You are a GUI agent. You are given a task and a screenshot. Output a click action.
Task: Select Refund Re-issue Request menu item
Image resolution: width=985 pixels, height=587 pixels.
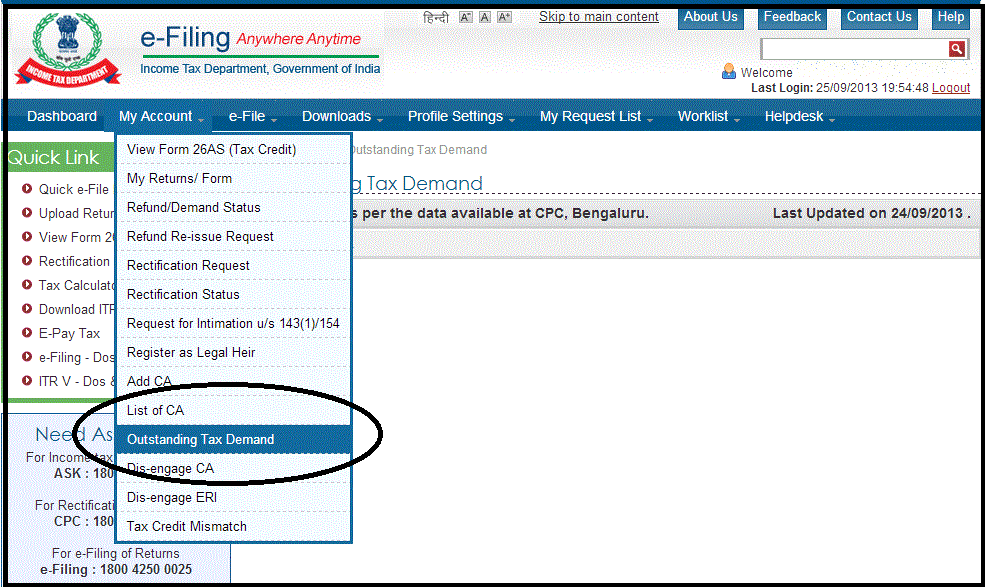tap(233, 236)
